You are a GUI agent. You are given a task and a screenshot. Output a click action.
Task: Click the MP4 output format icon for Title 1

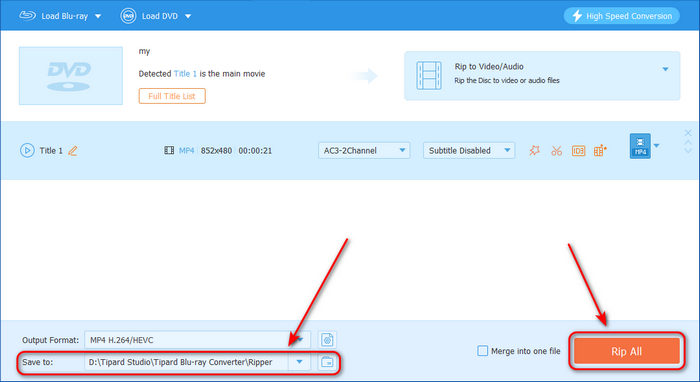point(640,146)
